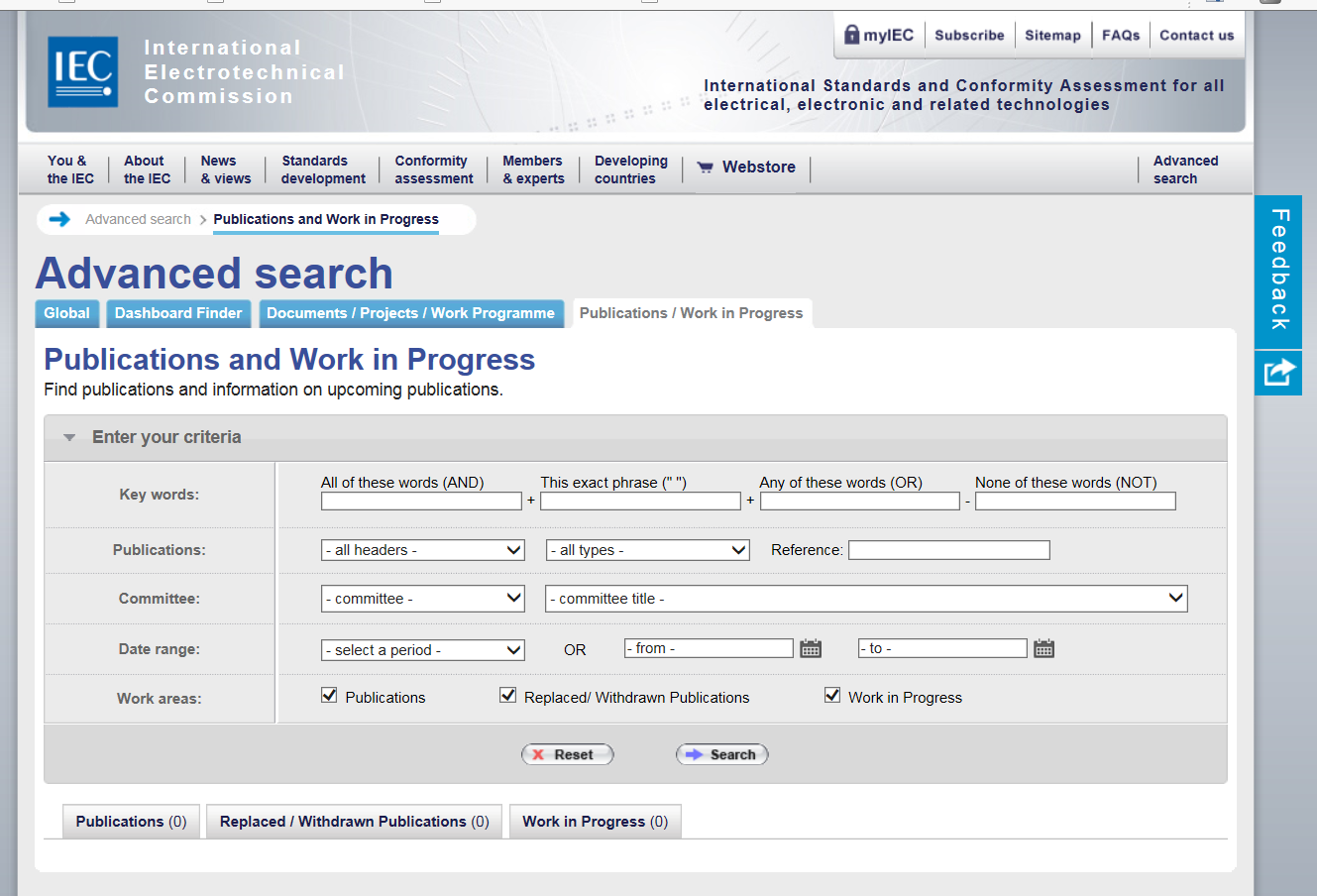The width and height of the screenshot is (1317, 896).
Task: Open the FAQs link
Action: pyautogui.click(x=1121, y=35)
